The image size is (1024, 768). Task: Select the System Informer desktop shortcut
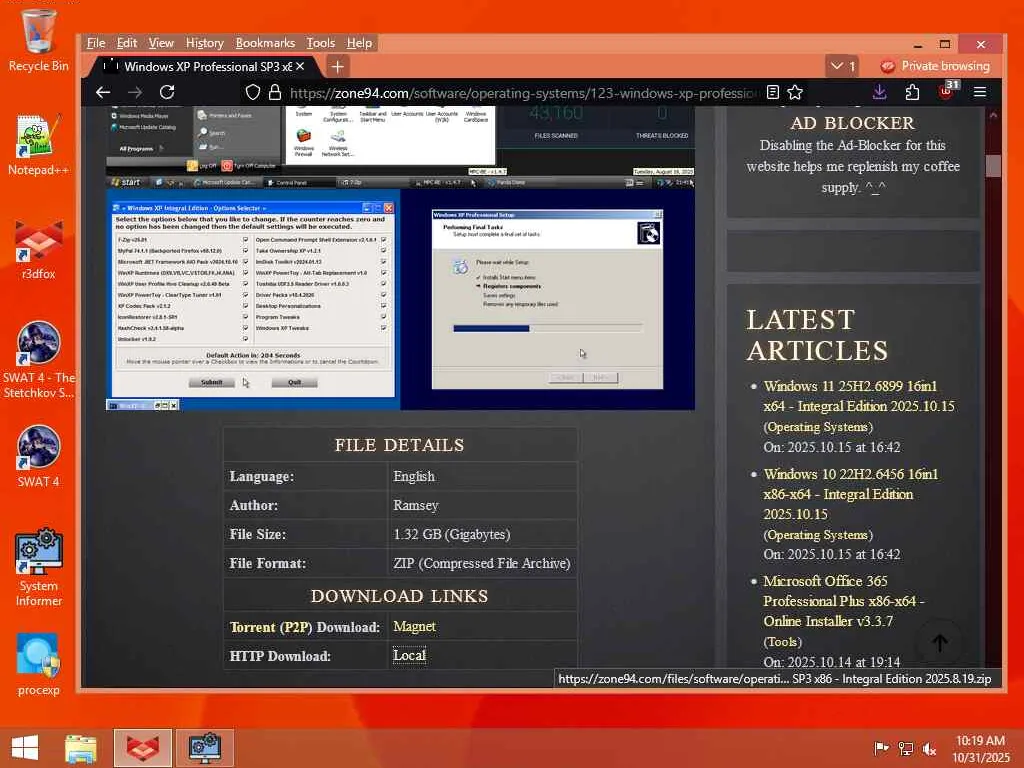(x=39, y=567)
